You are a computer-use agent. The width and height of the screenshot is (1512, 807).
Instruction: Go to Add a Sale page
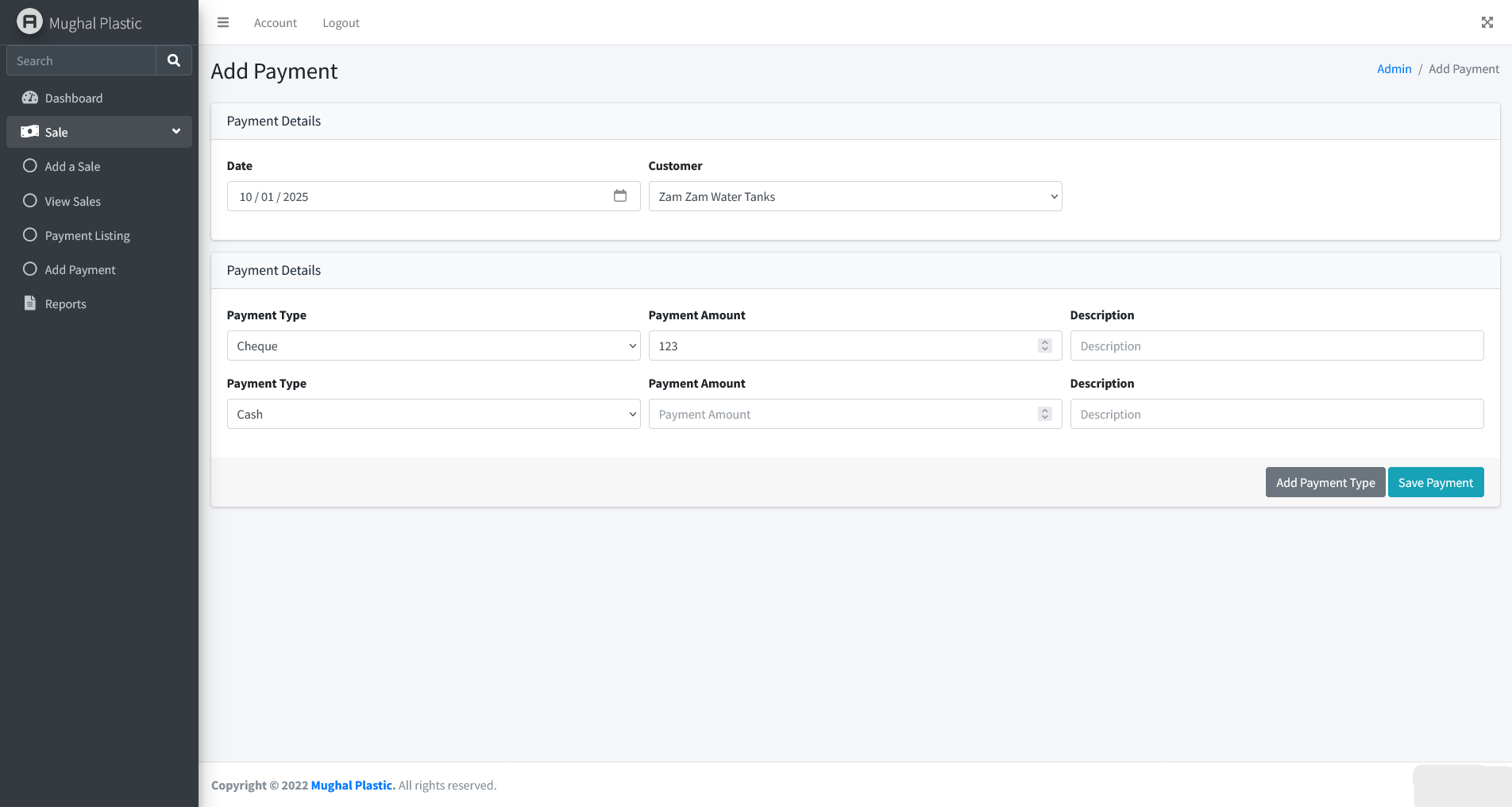72,167
